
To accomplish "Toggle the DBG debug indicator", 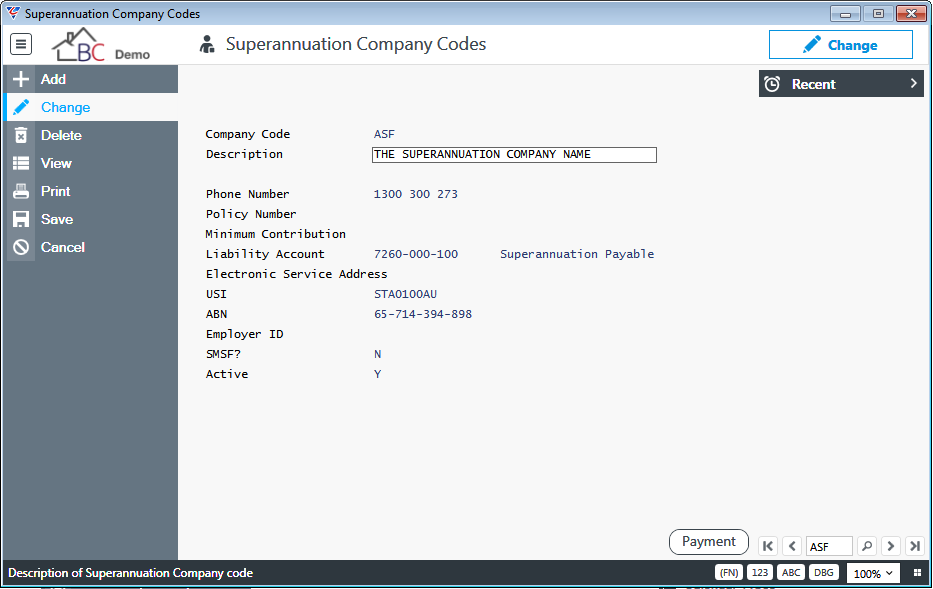I will [824, 572].
